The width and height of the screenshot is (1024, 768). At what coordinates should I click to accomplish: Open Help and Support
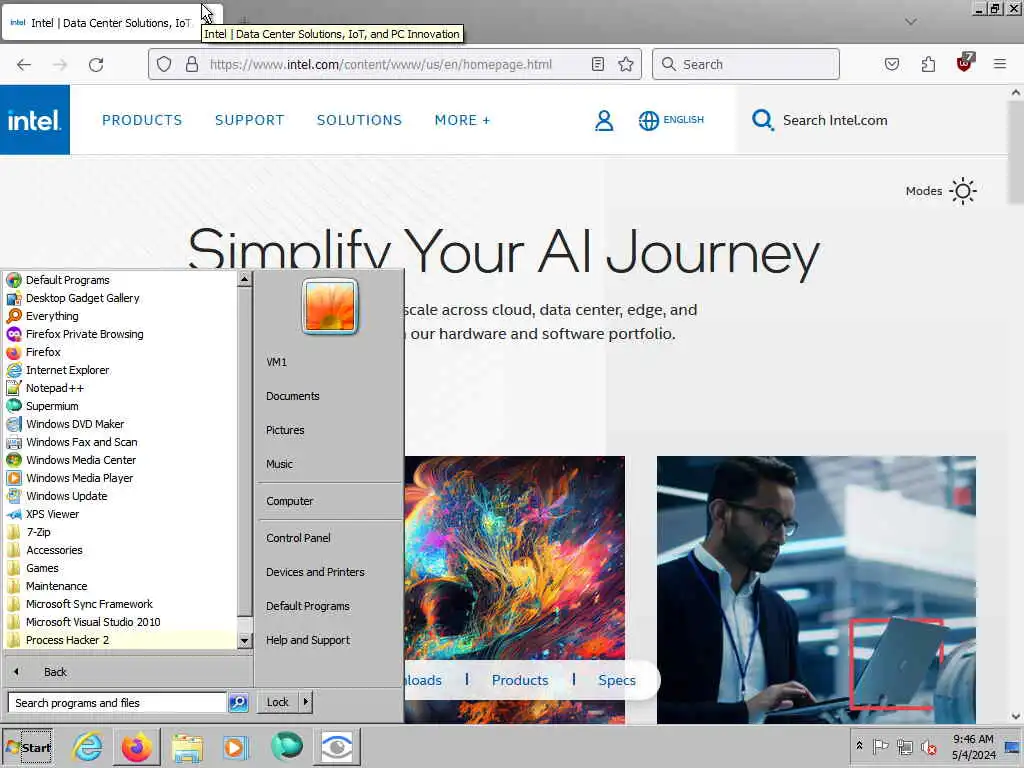308,640
